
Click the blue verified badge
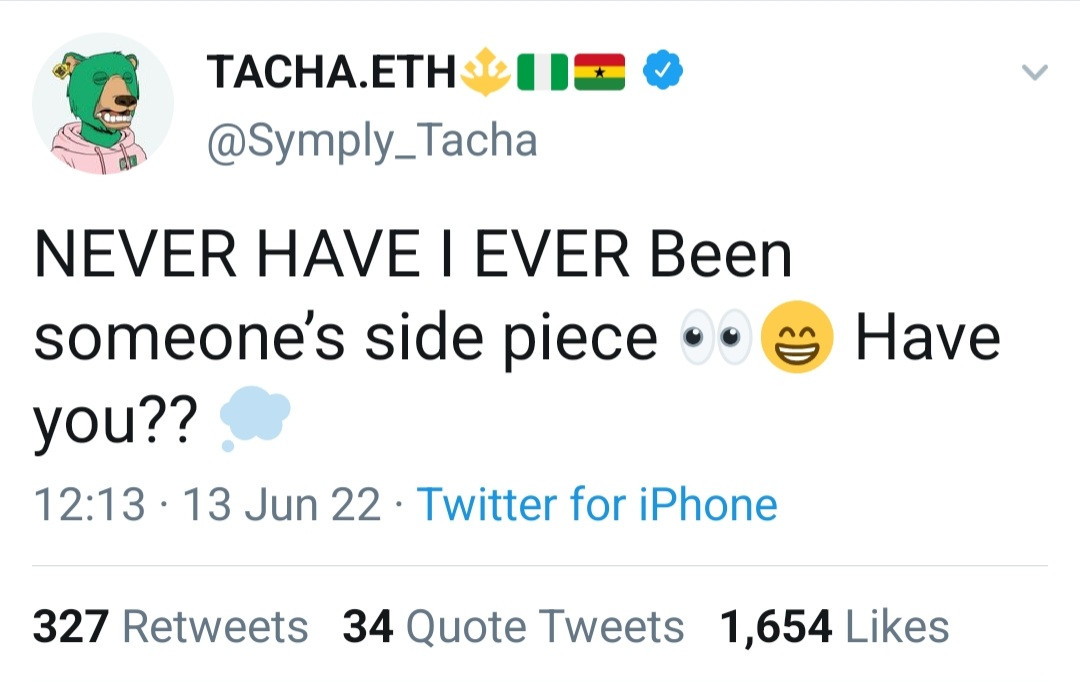pyautogui.click(x=662, y=71)
